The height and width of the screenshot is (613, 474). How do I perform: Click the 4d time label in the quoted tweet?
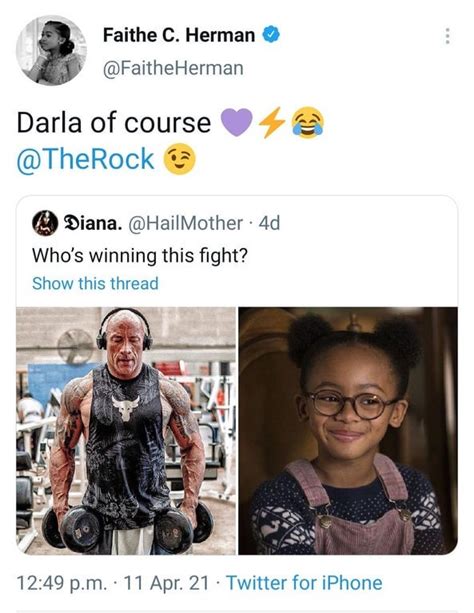point(270,223)
